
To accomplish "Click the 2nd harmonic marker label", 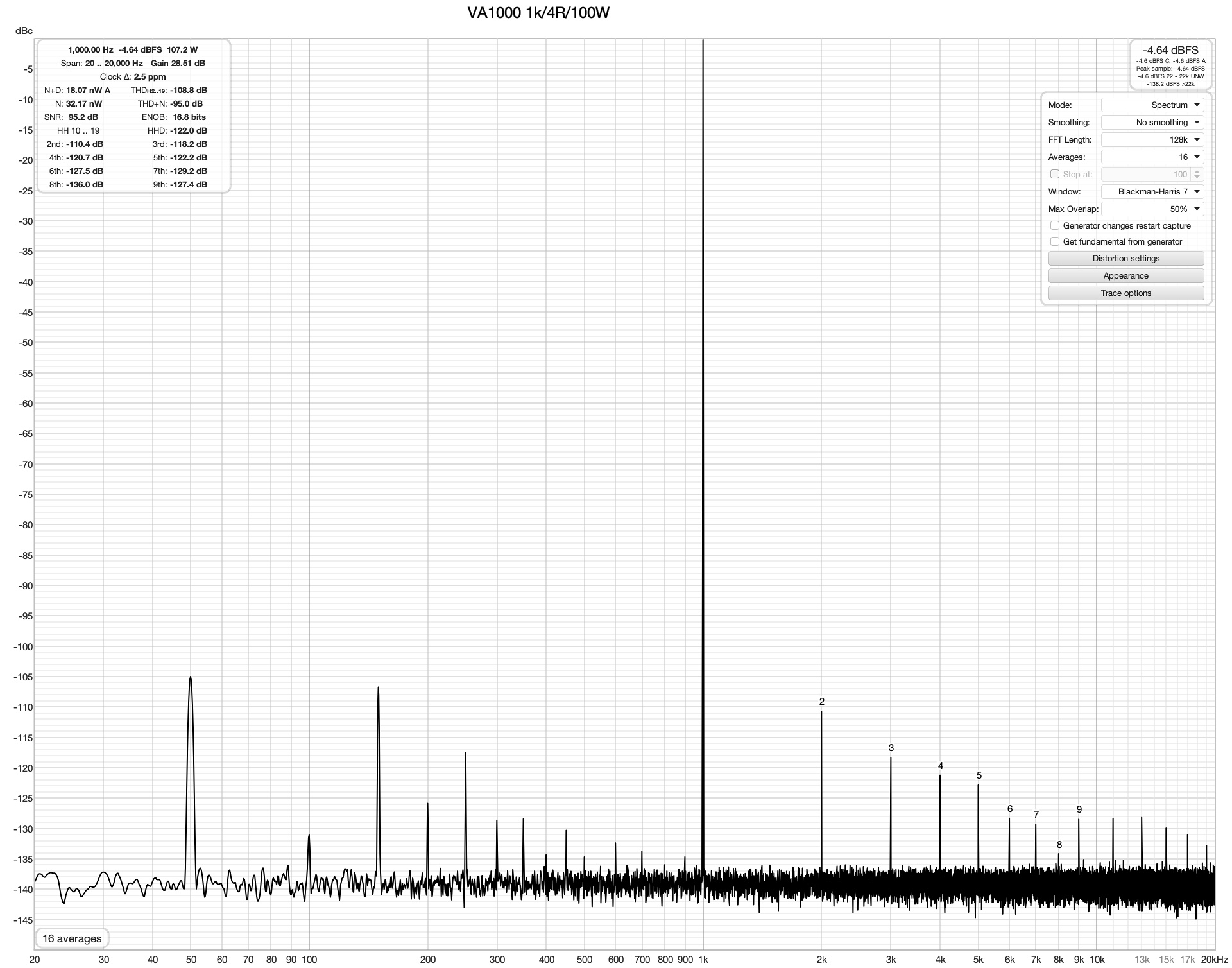I will [821, 702].
